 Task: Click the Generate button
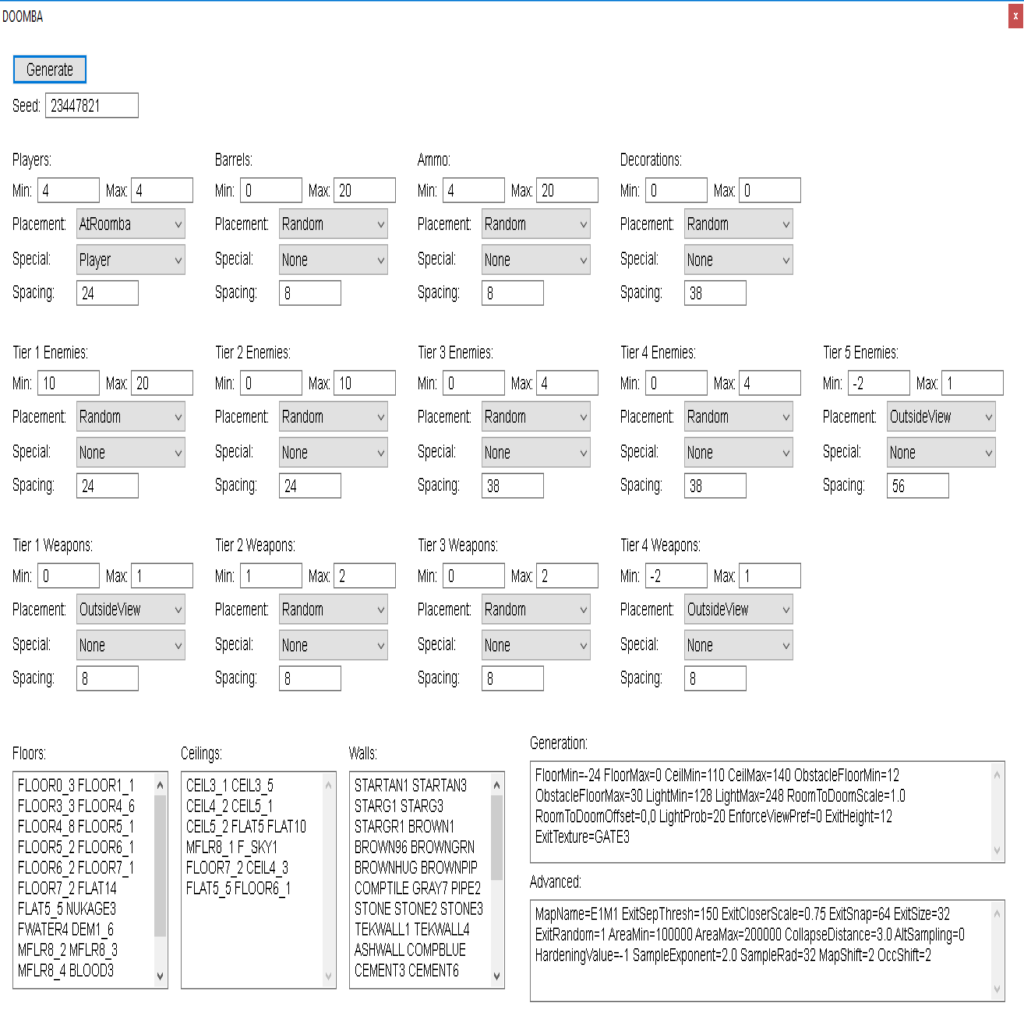50,69
